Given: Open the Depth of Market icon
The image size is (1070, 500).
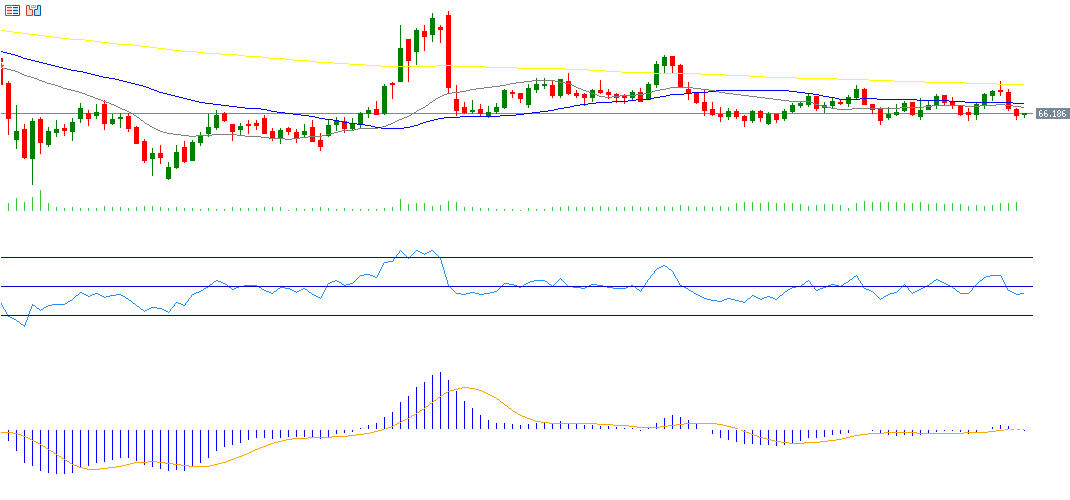Looking at the screenshot, I should click(34, 10).
